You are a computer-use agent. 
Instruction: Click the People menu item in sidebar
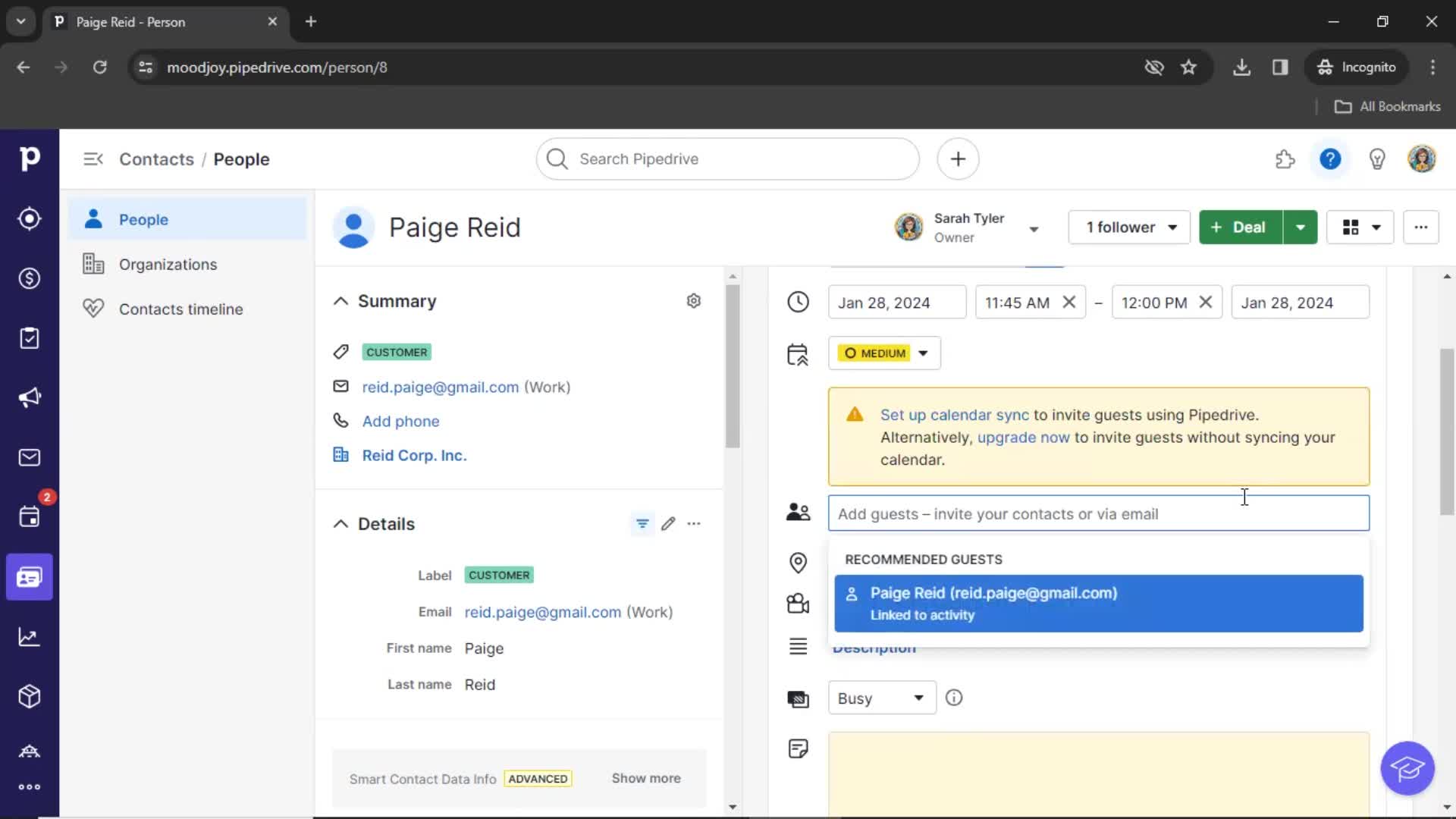[x=144, y=219]
